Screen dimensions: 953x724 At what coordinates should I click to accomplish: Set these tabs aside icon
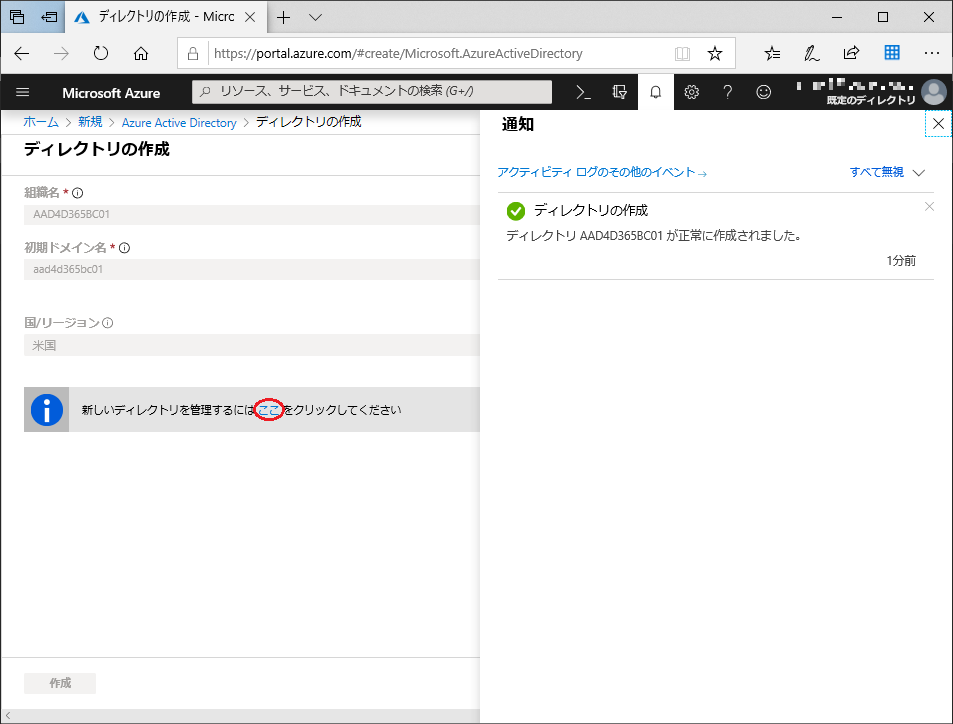[x=49, y=17]
